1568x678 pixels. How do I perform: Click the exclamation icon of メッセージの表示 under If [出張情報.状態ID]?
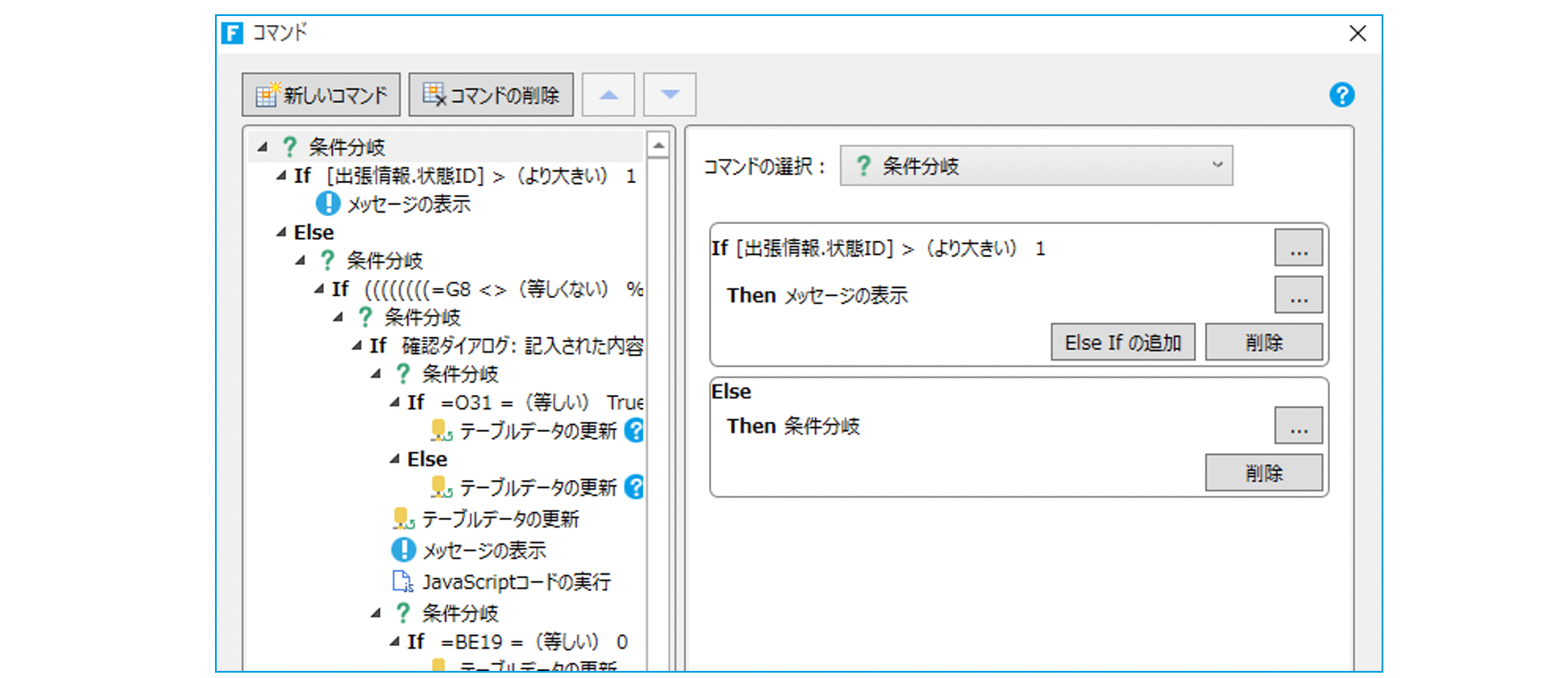pos(328,203)
